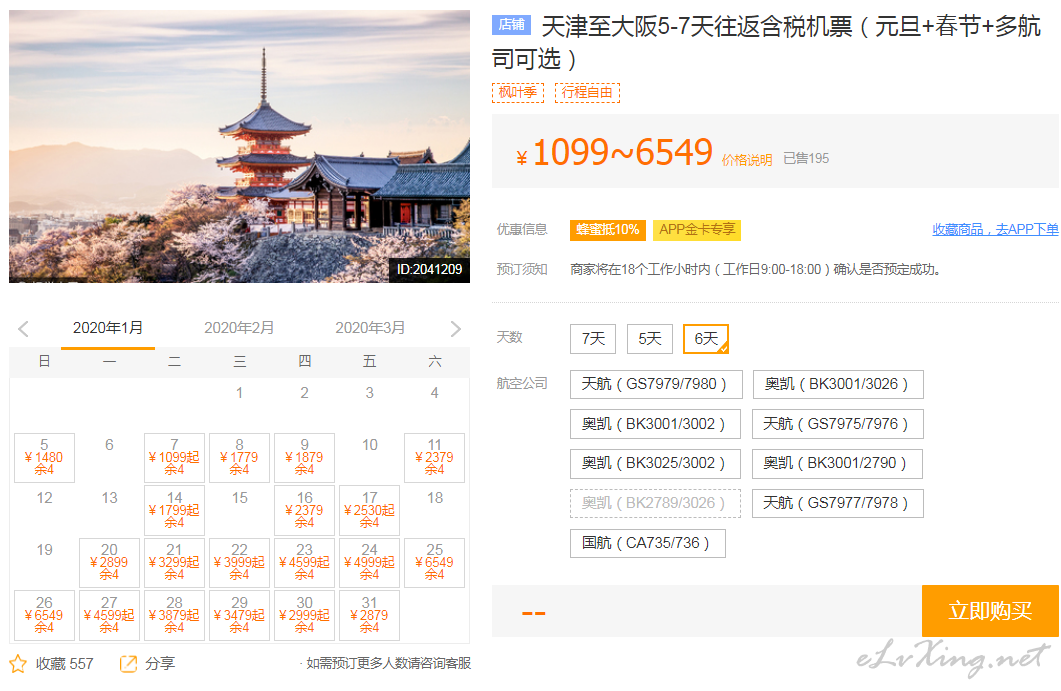Viewport: 1061px width, 691px height.
Task: Open the 价格说明 price explanation link
Action: click(x=746, y=160)
